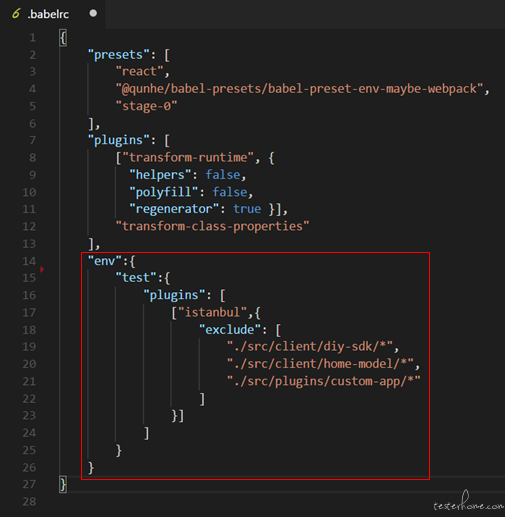The image size is (505, 517).
Task: Click the true value after "regenerator"
Action: pos(247,209)
